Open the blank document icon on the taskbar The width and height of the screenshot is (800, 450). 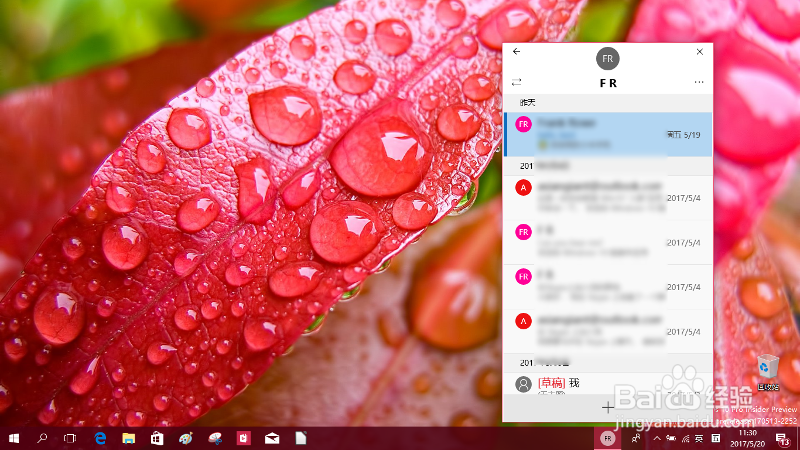[x=301, y=438]
